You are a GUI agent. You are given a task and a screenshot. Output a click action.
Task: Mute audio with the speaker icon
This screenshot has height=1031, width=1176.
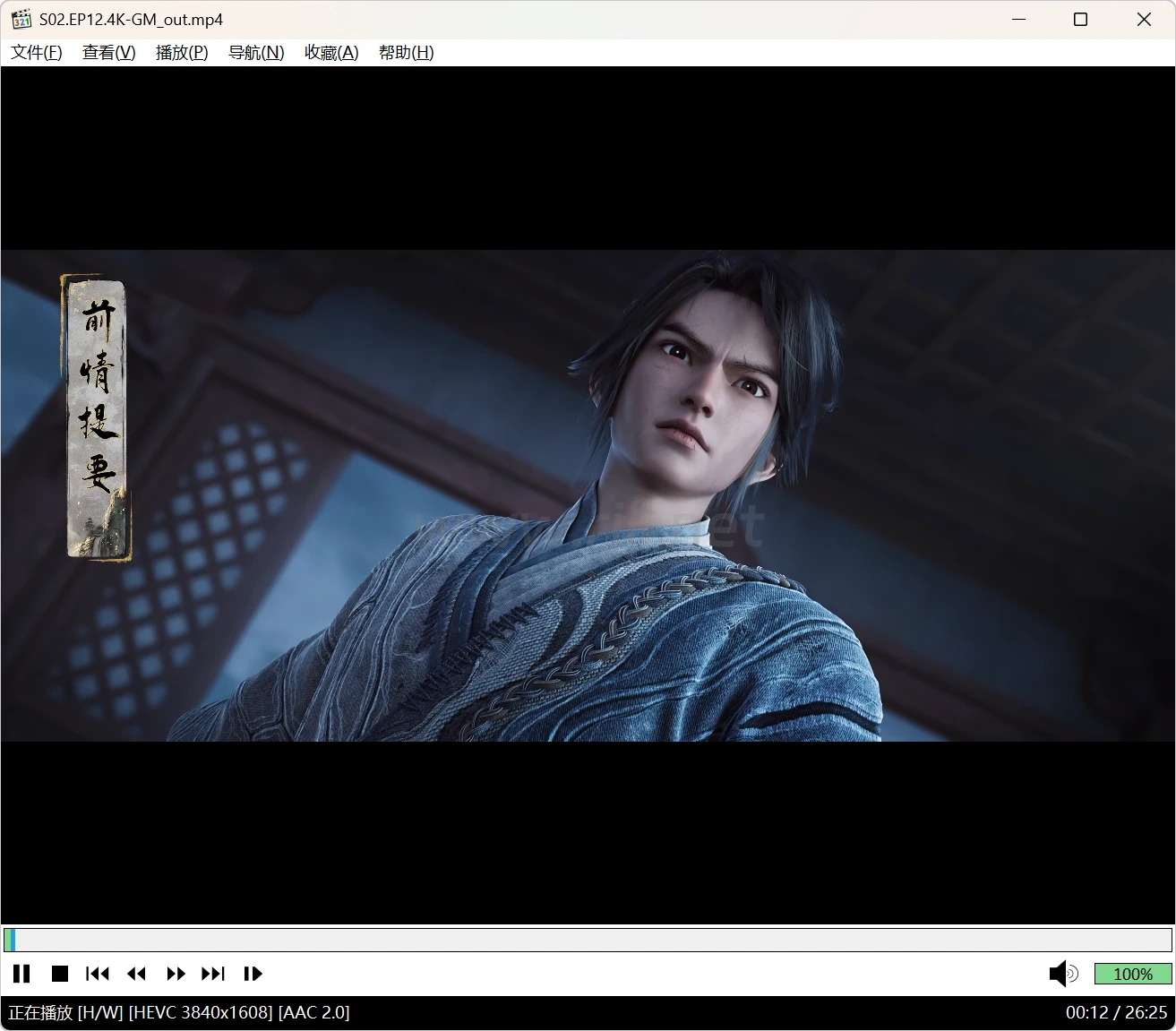pos(1062,974)
